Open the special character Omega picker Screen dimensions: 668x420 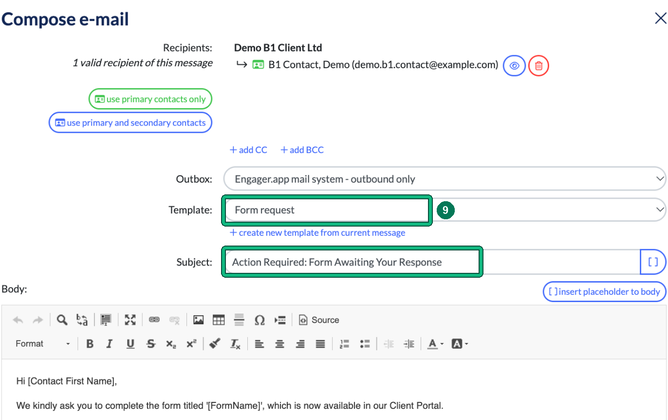[x=259, y=320]
